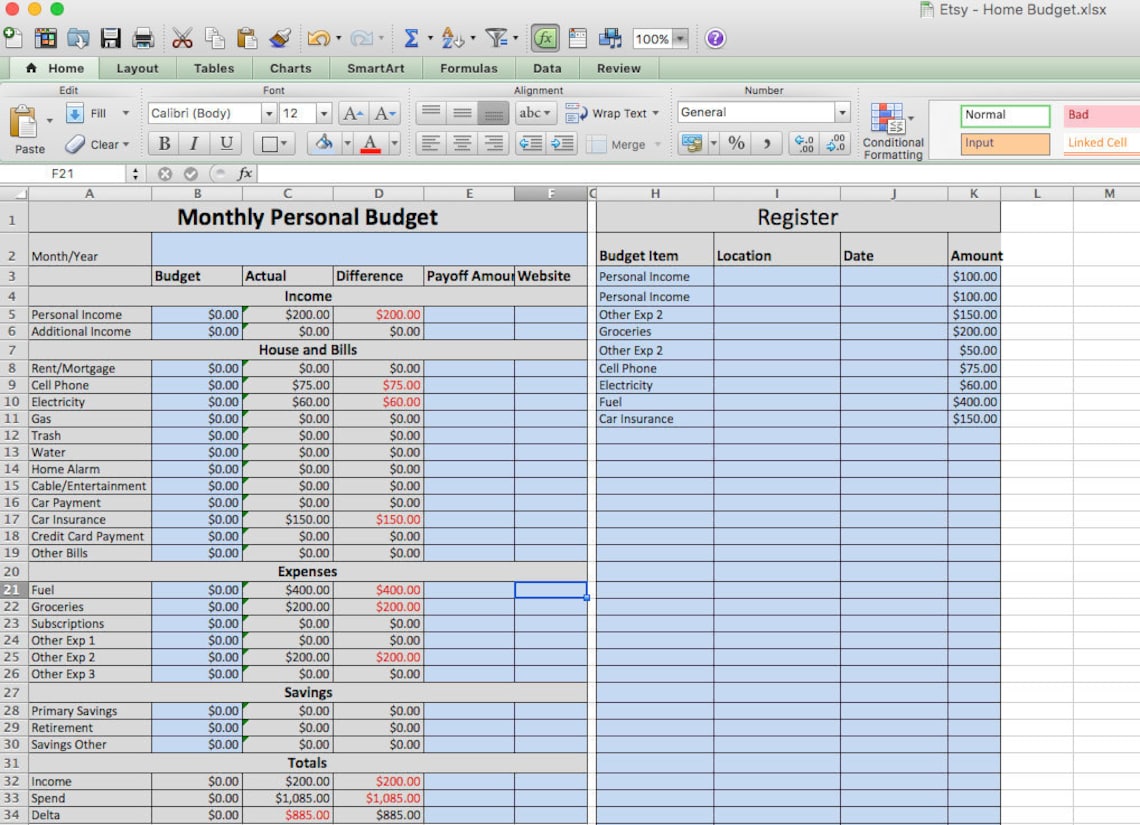This screenshot has width=1140, height=825.
Task: Select the AutoSum icon
Action: (412, 38)
